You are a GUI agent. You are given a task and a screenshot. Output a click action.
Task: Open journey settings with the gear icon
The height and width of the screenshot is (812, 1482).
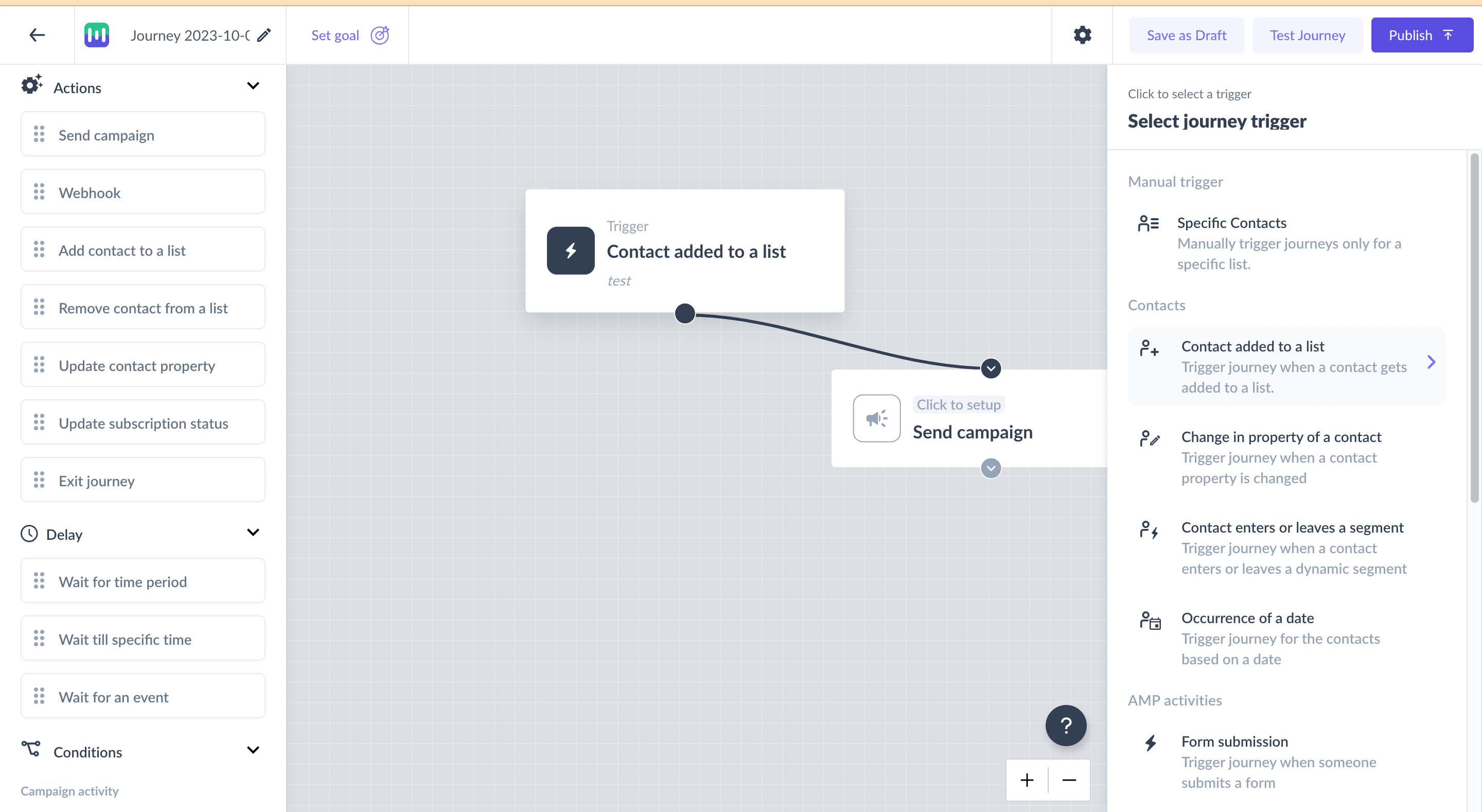(1082, 34)
